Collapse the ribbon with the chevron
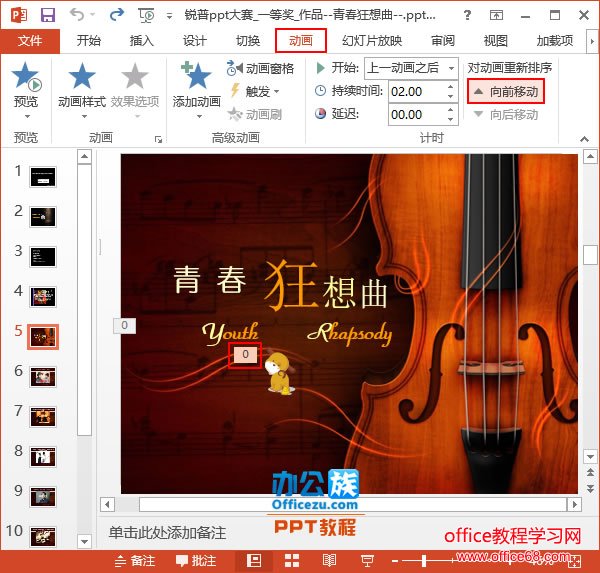 point(584,139)
